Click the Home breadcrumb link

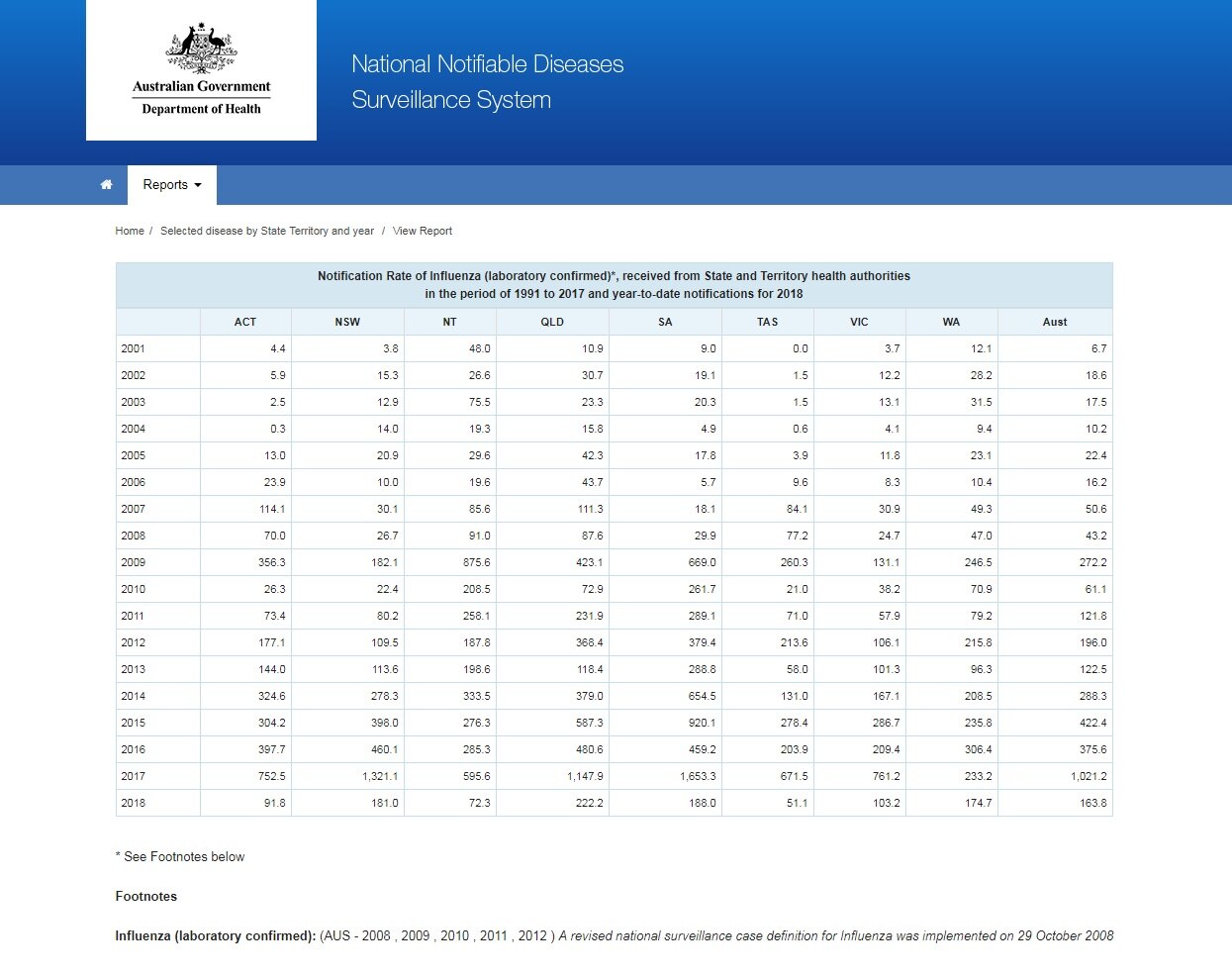pos(130,231)
